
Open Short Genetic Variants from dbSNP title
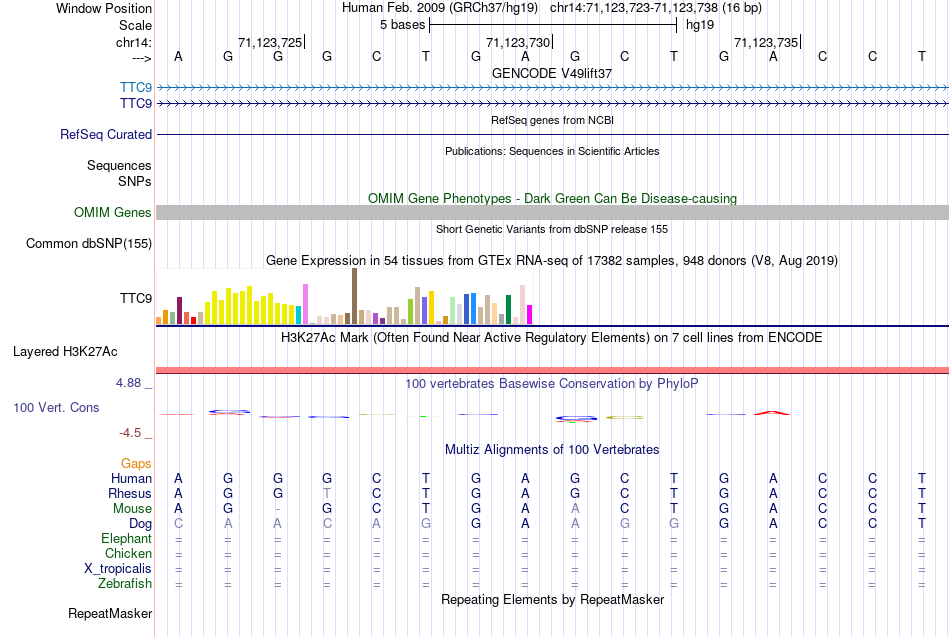coord(552,229)
